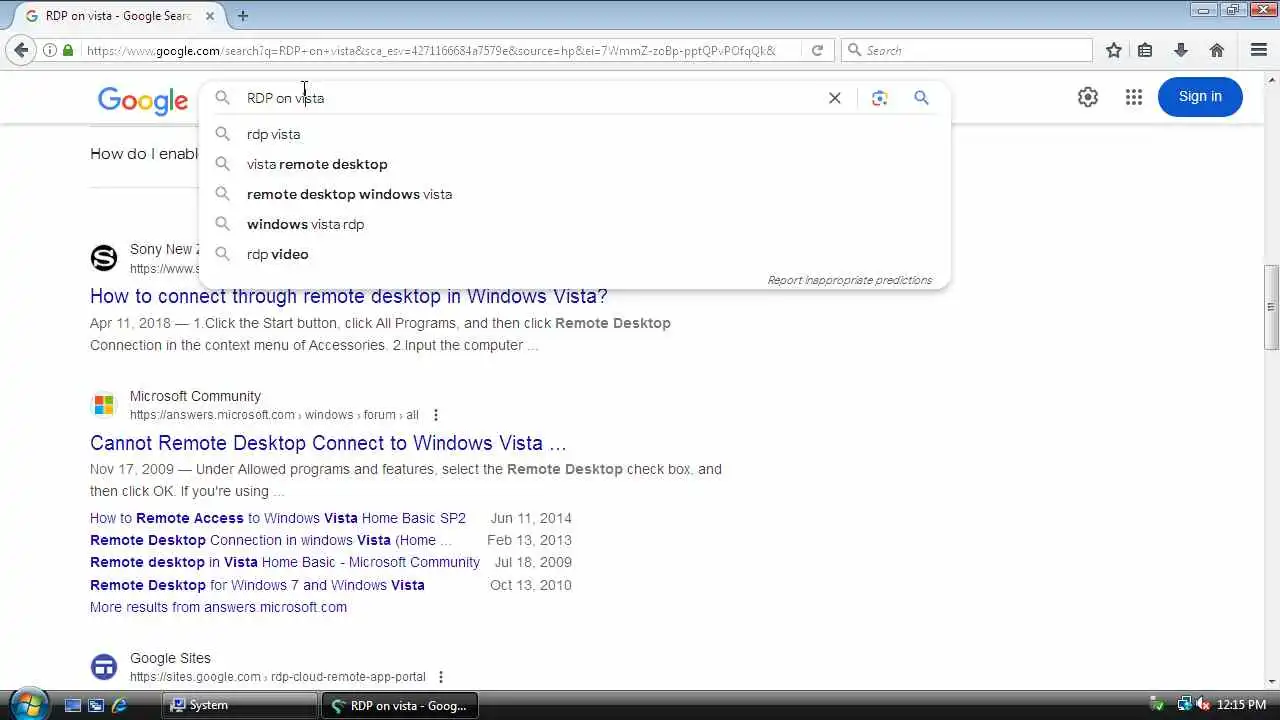This screenshot has width=1280, height=720.
Task: Click the Sign in button
Action: pyautogui.click(x=1200, y=97)
